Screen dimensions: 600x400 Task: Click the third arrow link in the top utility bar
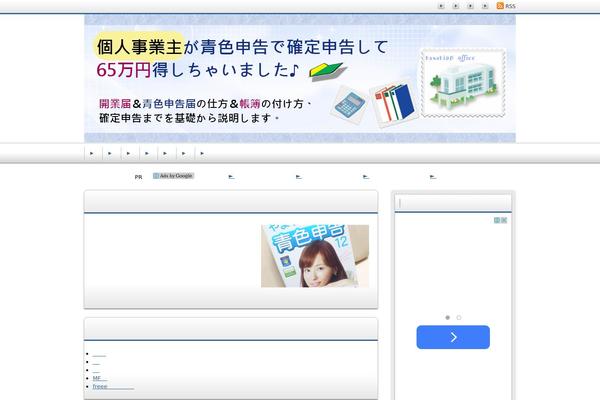[470, 6]
